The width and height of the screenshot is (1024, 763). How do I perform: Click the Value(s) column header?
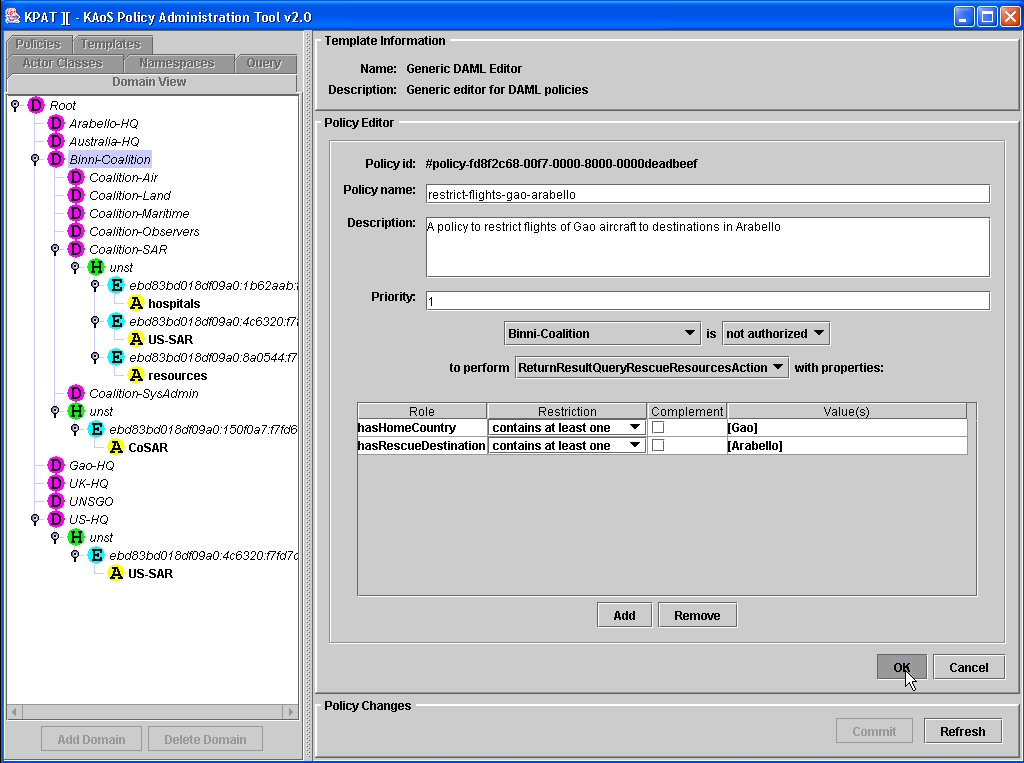[x=846, y=411]
